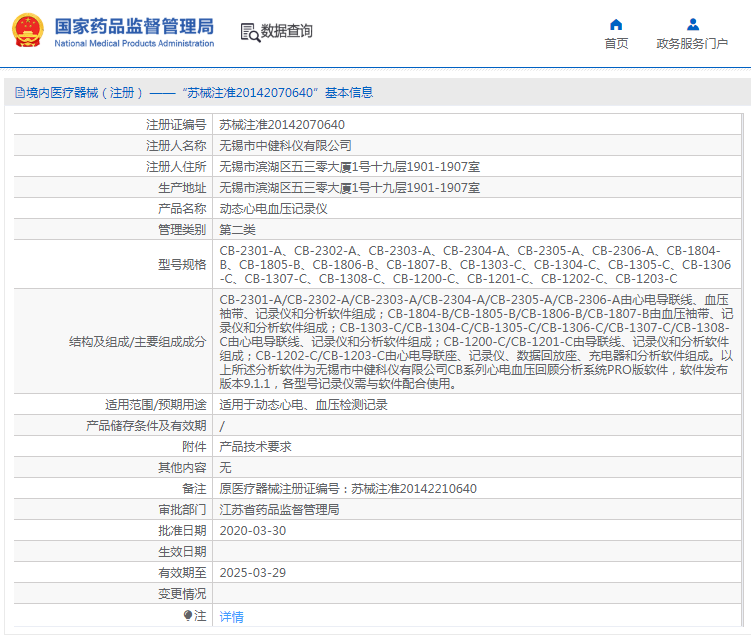Click the 审批部门 row label
Screen dimensions: 751x640
click(182, 510)
